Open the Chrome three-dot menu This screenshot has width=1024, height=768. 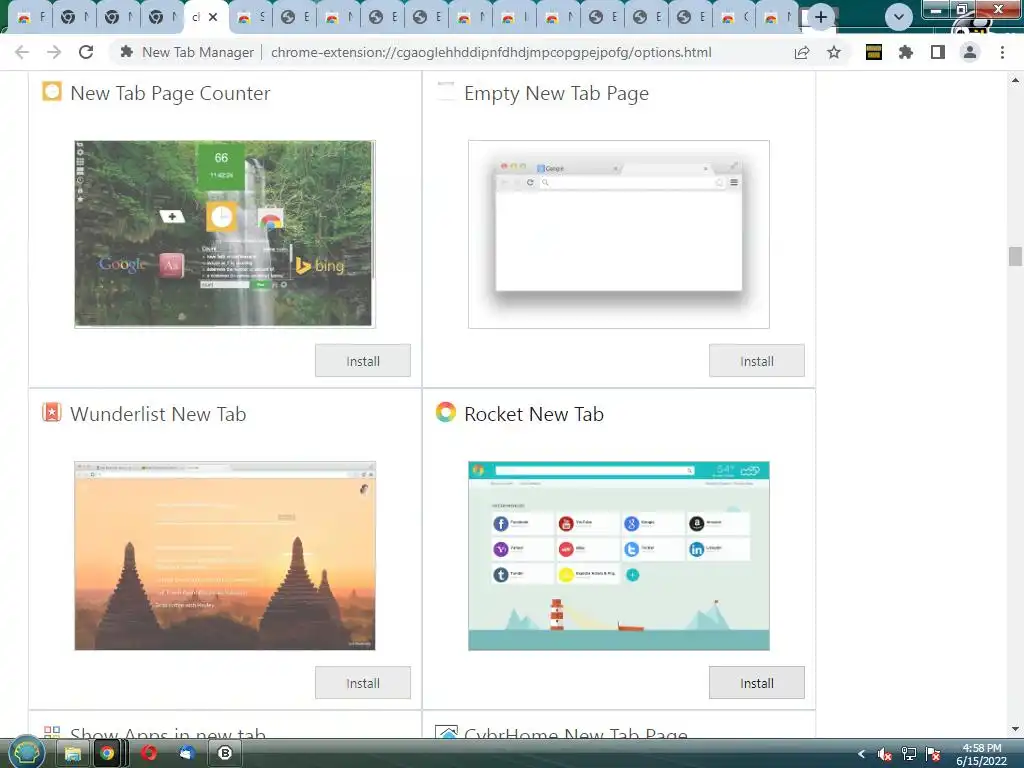pyautogui.click(x=1002, y=52)
